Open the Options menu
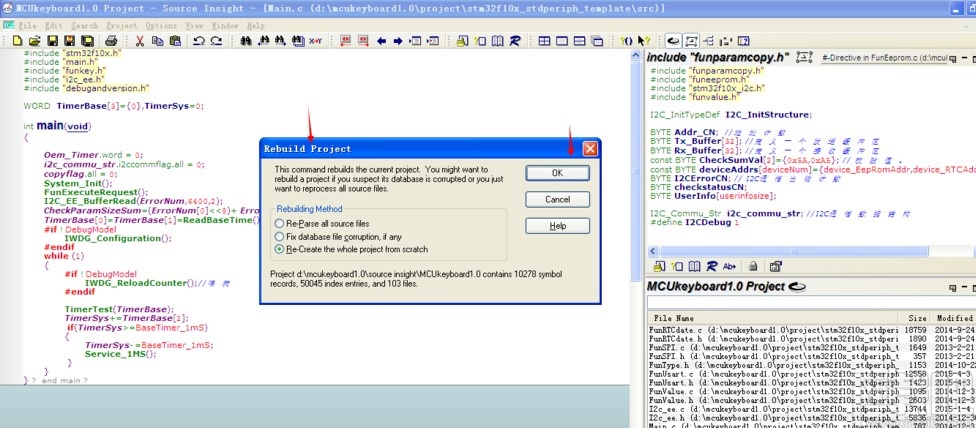Image resolution: width=976 pixels, height=428 pixels. 161,26
